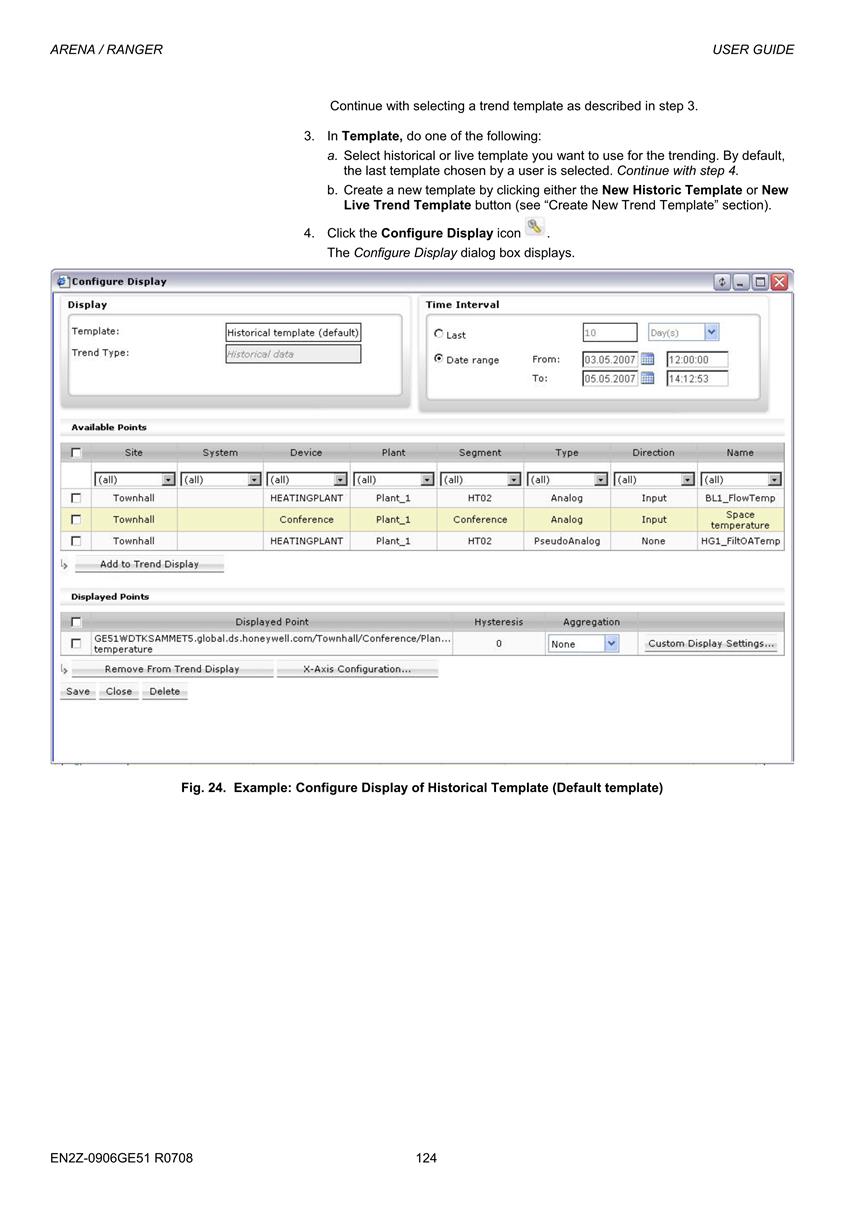The width and height of the screenshot is (868, 1227).
Task: Sort by the Type column header
Action: (567, 453)
